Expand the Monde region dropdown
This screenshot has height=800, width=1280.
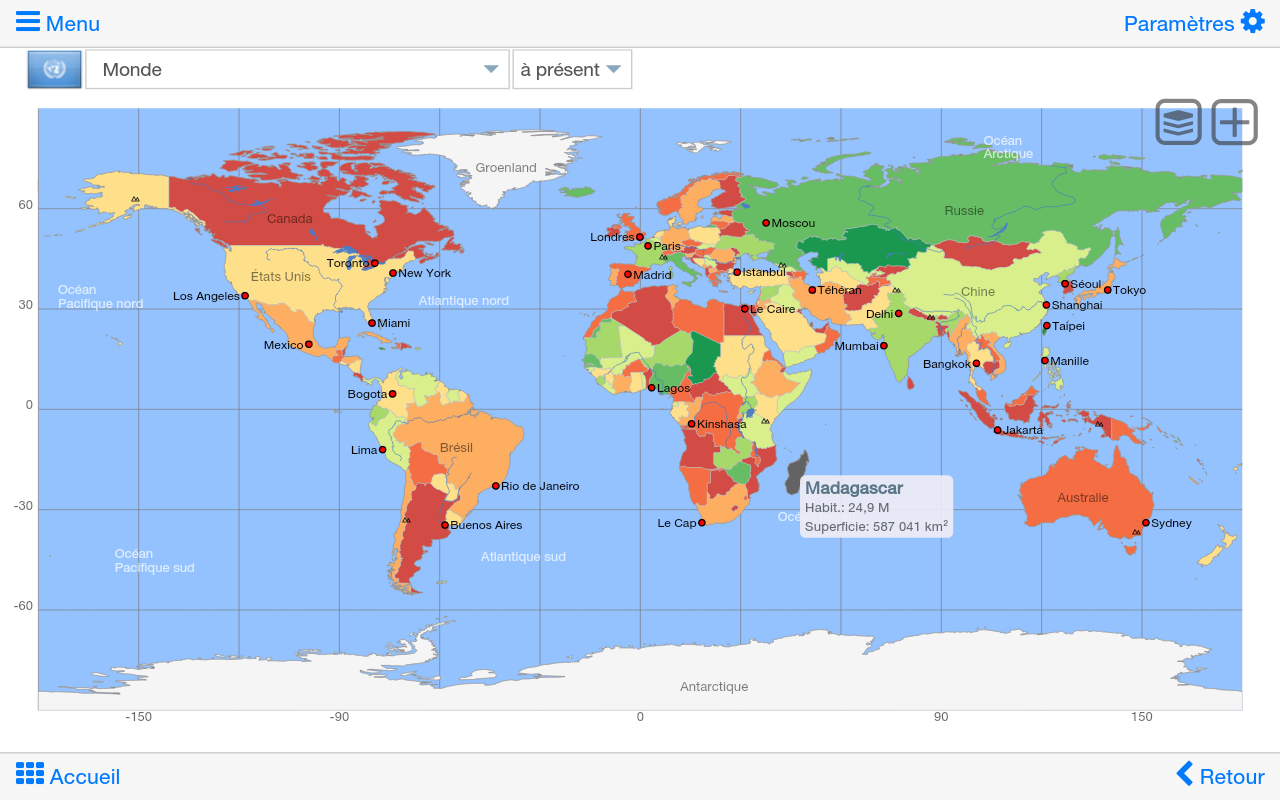point(297,69)
